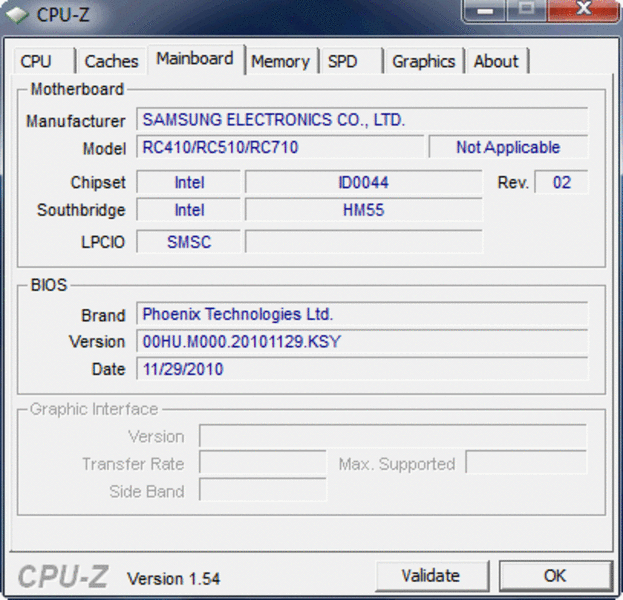Screen dimensions: 623x600
Task: Click the Southbridge HM55 value
Action: pyautogui.click(x=364, y=210)
